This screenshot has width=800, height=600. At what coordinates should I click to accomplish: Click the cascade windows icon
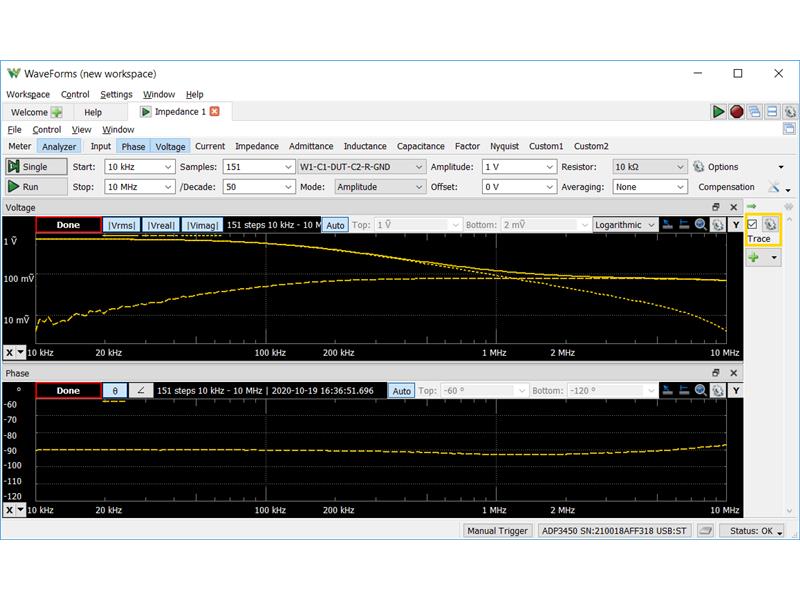(754, 112)
